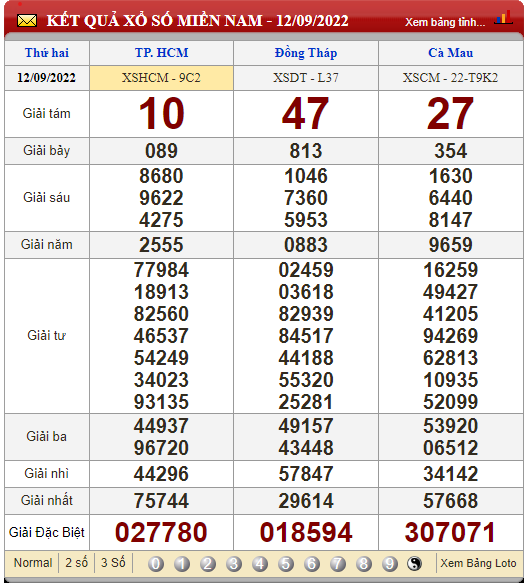This screenshot has width=527, height=583.
Task: Click special prize number 018594
Action: (x=306, y=532)
